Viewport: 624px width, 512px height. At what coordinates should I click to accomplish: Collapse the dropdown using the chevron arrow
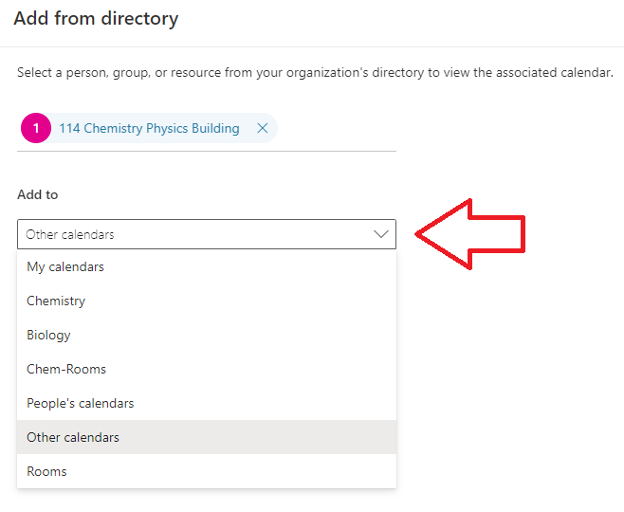(381, 234)
